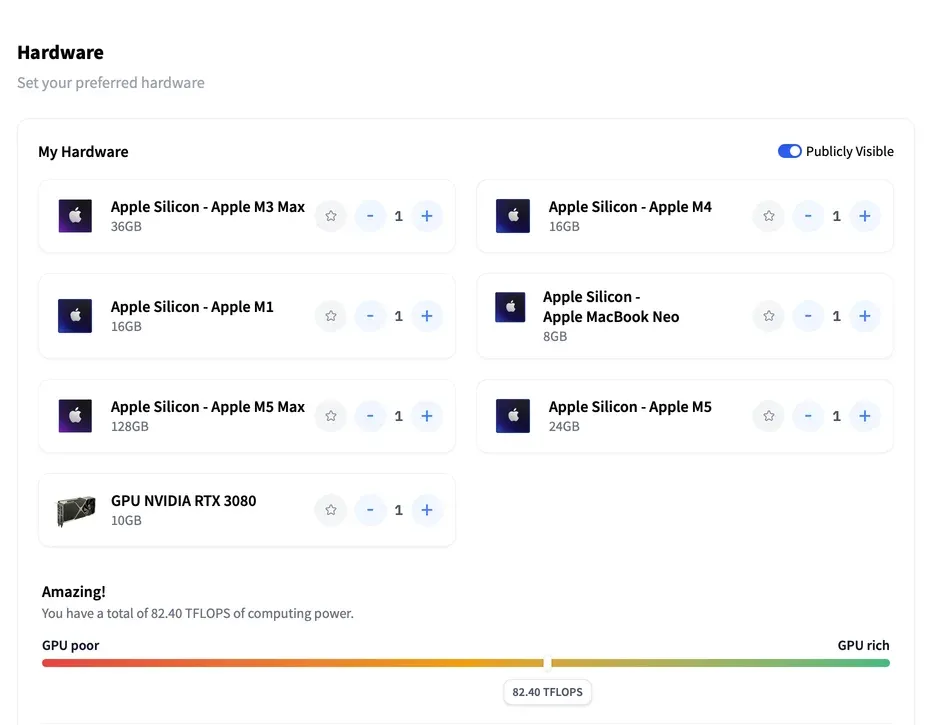Decrease Apple M5 24GB quantity
Viewport: 950px width, 725px height.
808,415
